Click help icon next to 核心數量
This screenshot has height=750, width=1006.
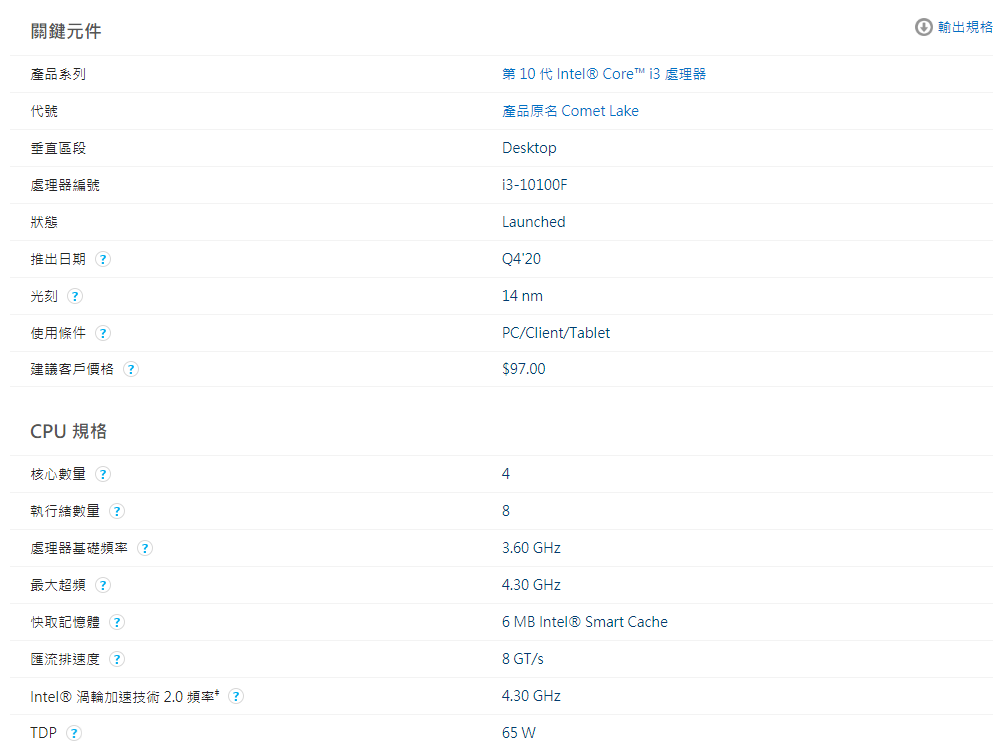[103, 474]
